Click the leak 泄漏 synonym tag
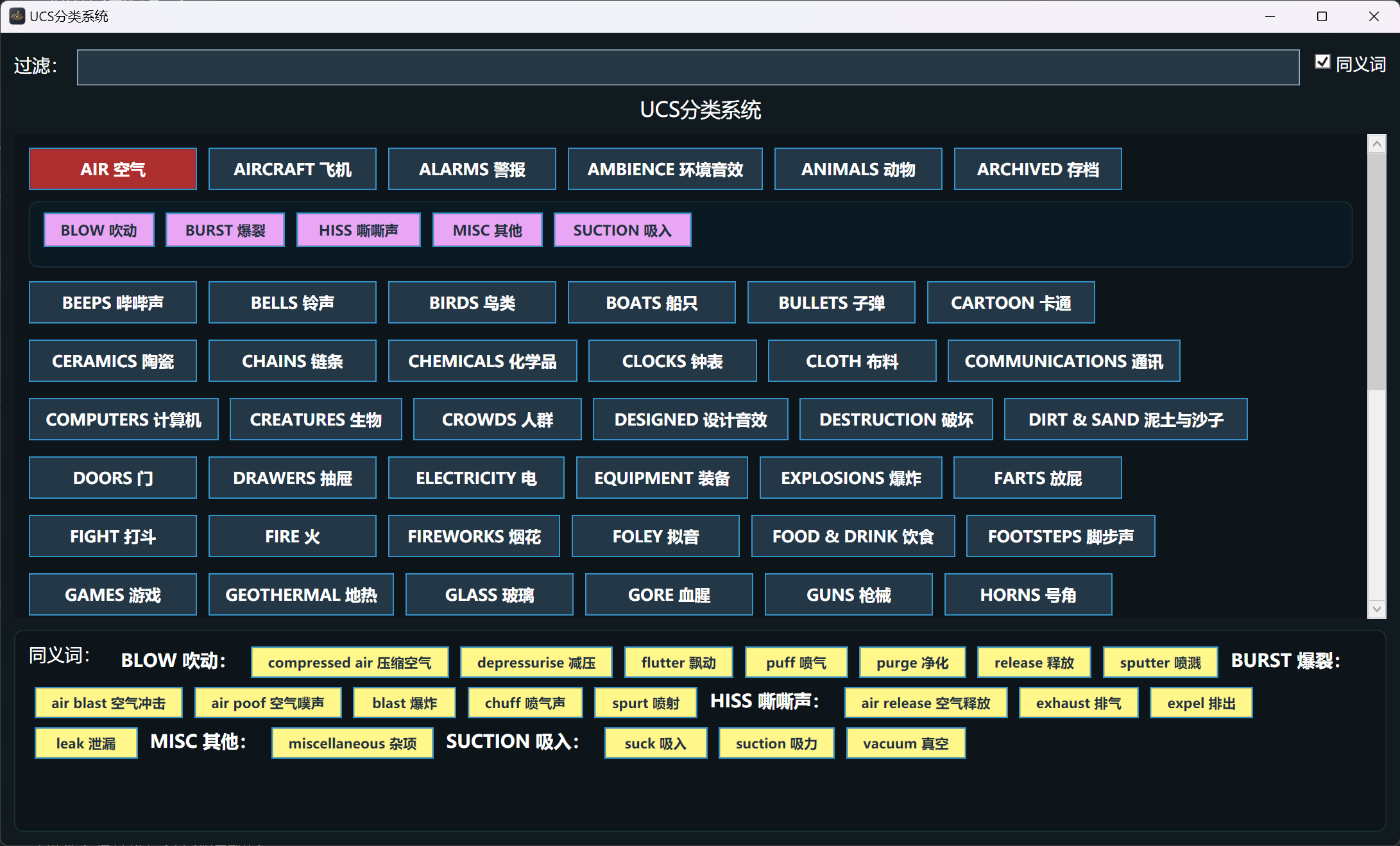This screenshot has width=1400, height=846. click(86, 743)
